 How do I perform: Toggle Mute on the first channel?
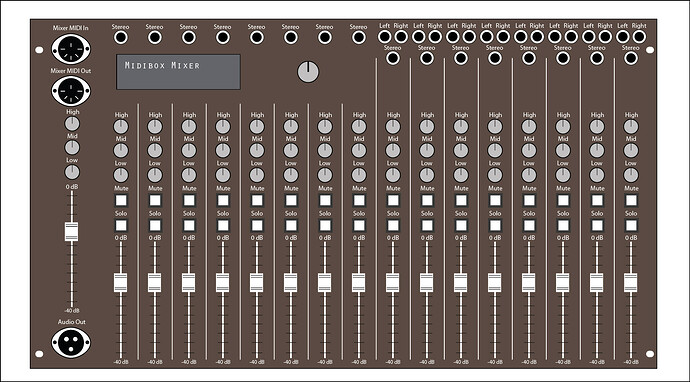pyautogui.click(x=121, y=201)
